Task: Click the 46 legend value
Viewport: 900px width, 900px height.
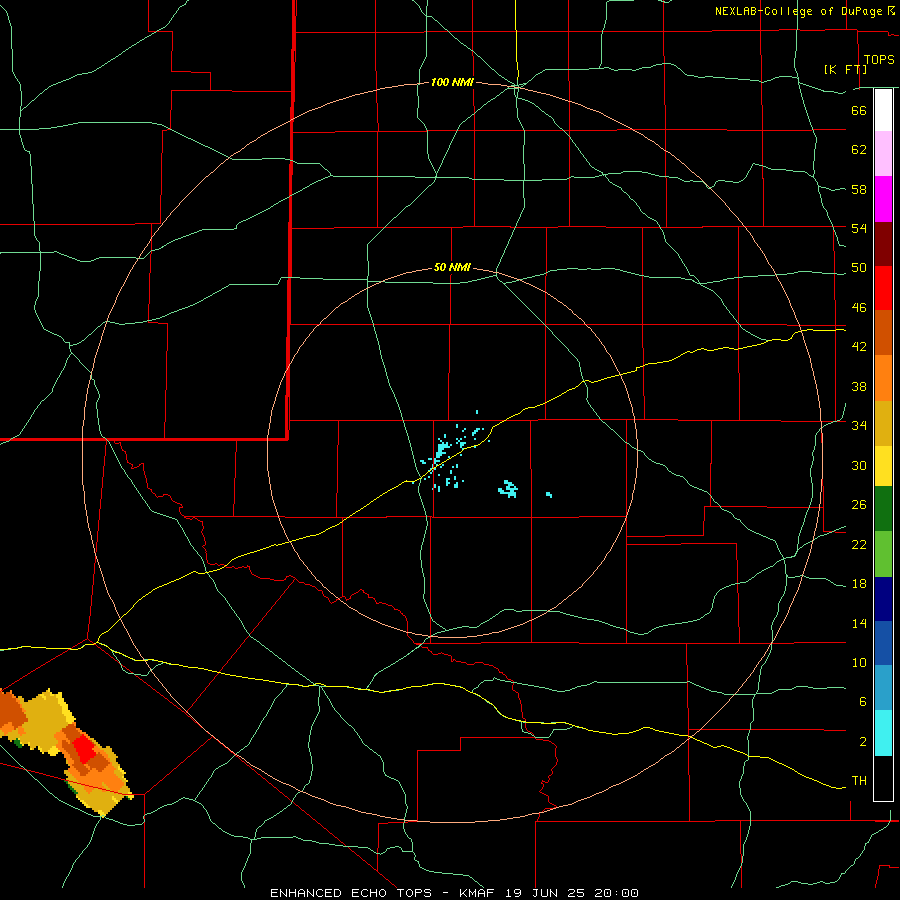Action: point(859,308)
